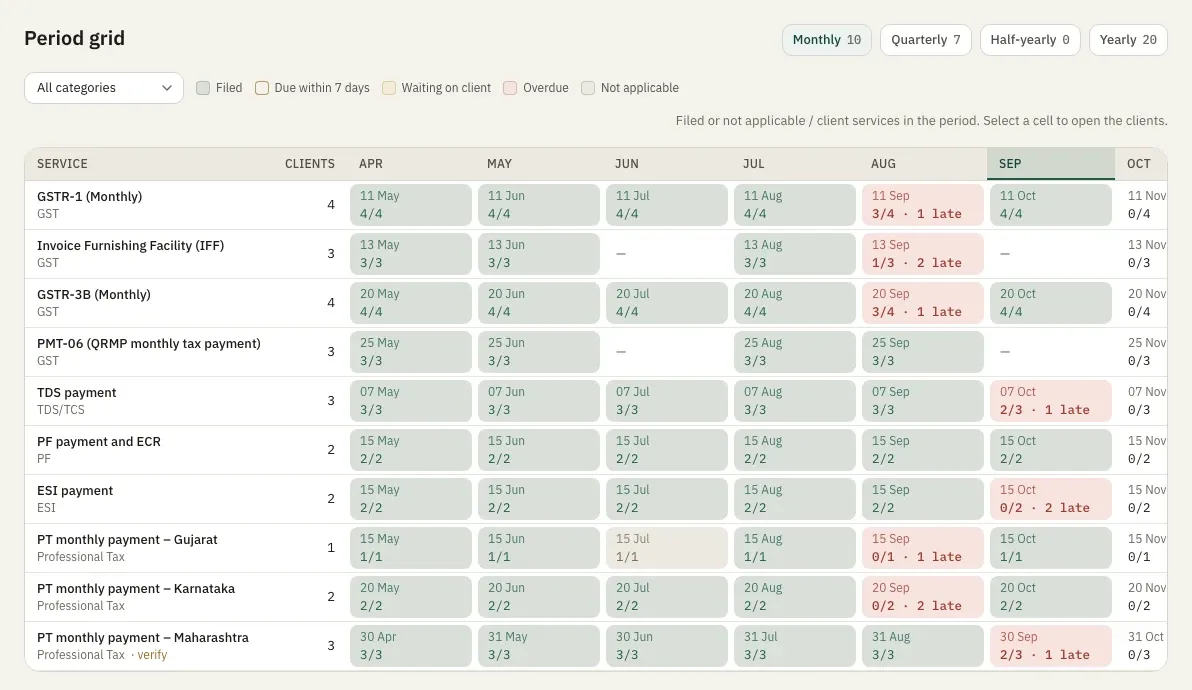The image size is (1192, 690).
Task: Open GSTR-3B SEP cell due 20 Oct
Action: (x=1051, y=303)
